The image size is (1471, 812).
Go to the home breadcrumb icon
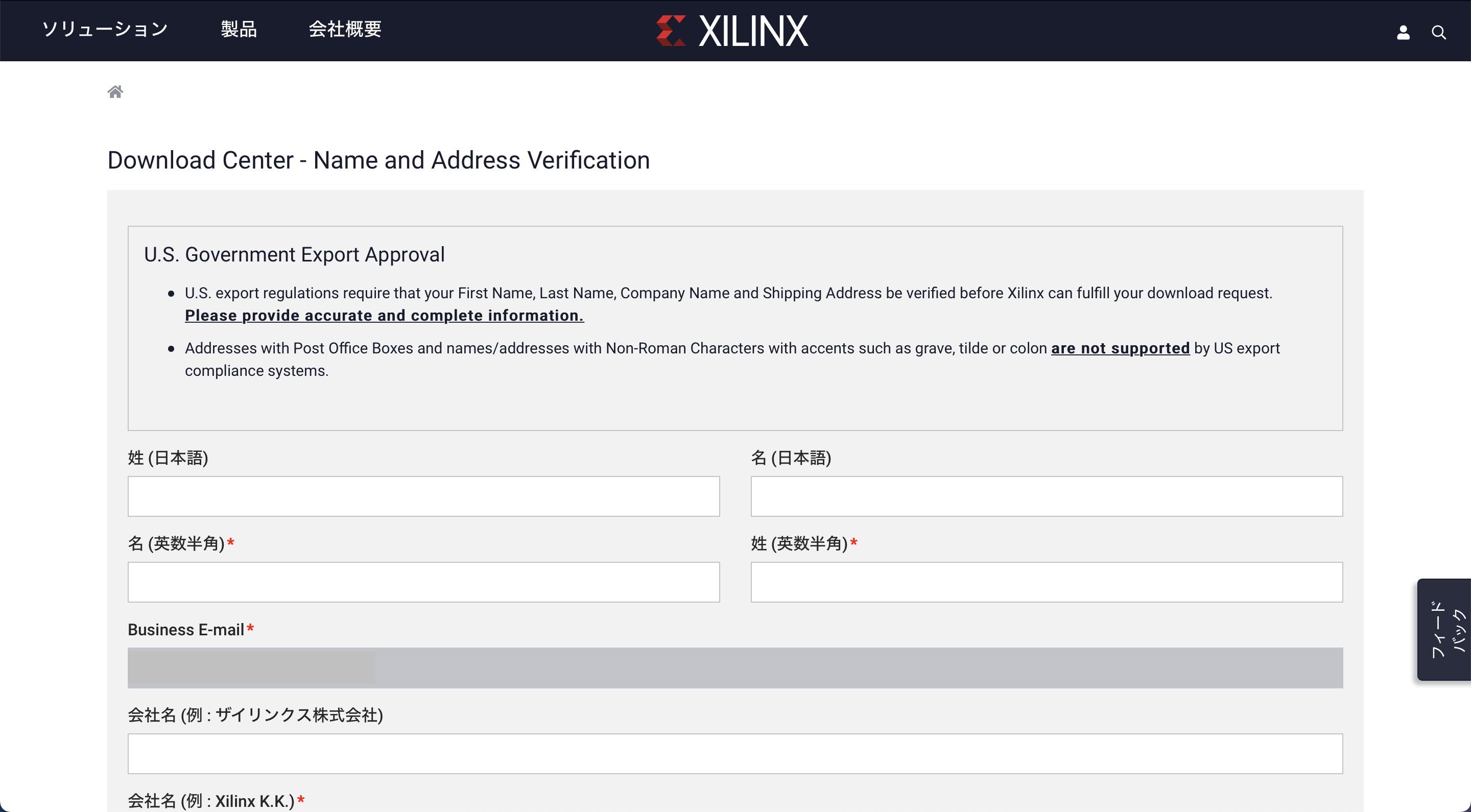[115, 91]
